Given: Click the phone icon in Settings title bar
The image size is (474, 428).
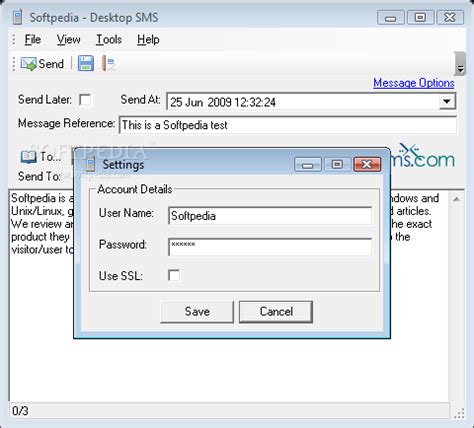Looking at the screenshot, I should [90, 164].
